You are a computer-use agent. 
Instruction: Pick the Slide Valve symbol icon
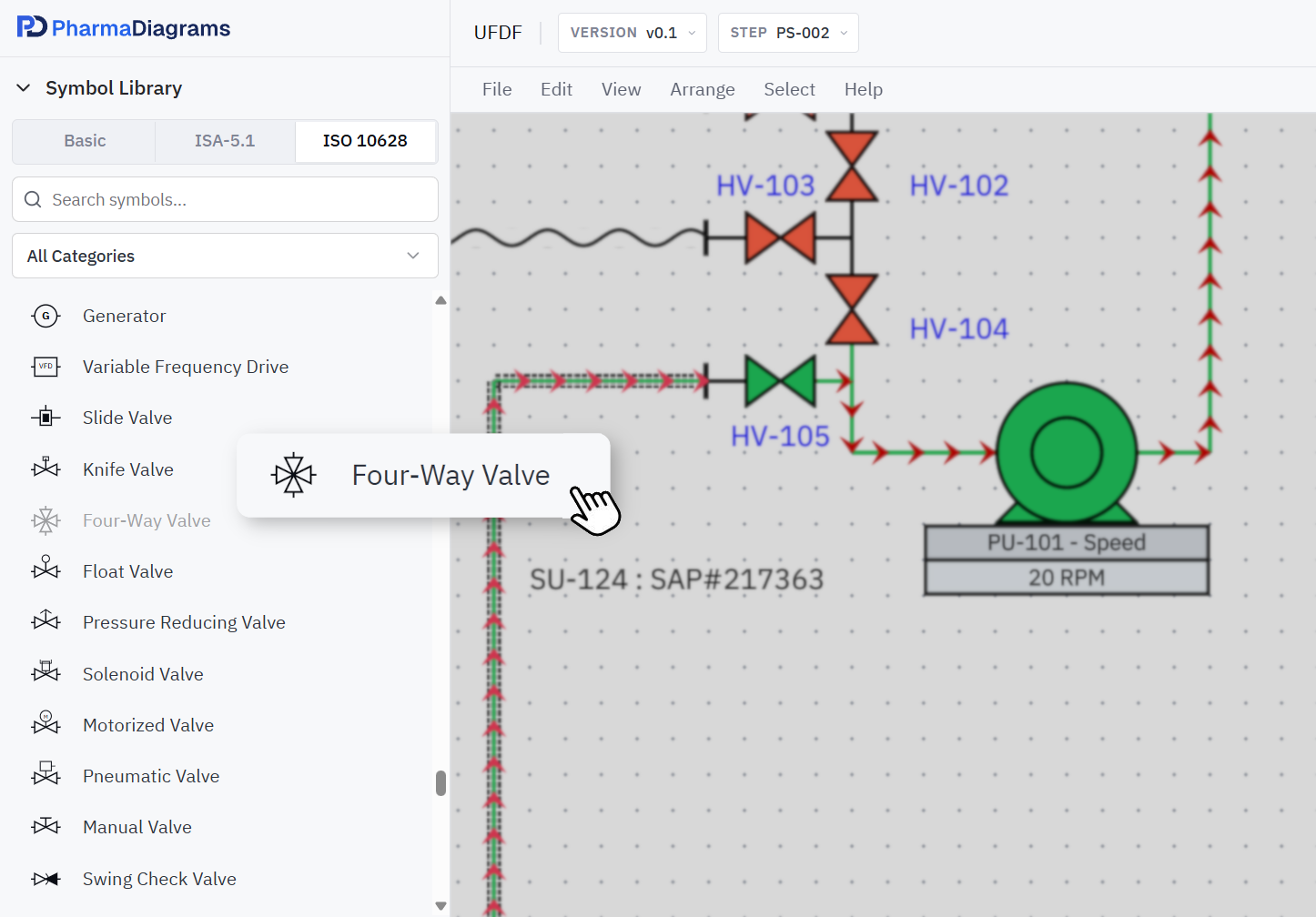tap(46, 418)
